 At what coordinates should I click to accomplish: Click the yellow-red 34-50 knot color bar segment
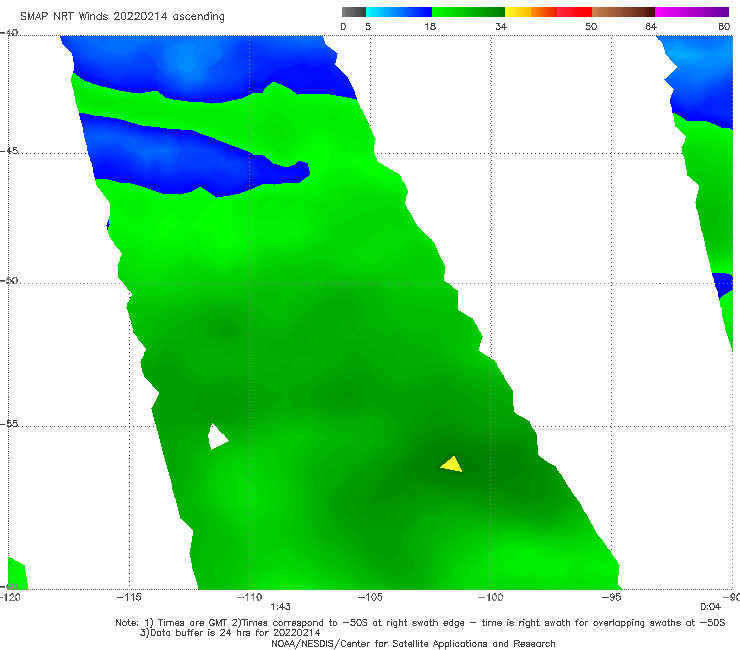coord(548,12)
